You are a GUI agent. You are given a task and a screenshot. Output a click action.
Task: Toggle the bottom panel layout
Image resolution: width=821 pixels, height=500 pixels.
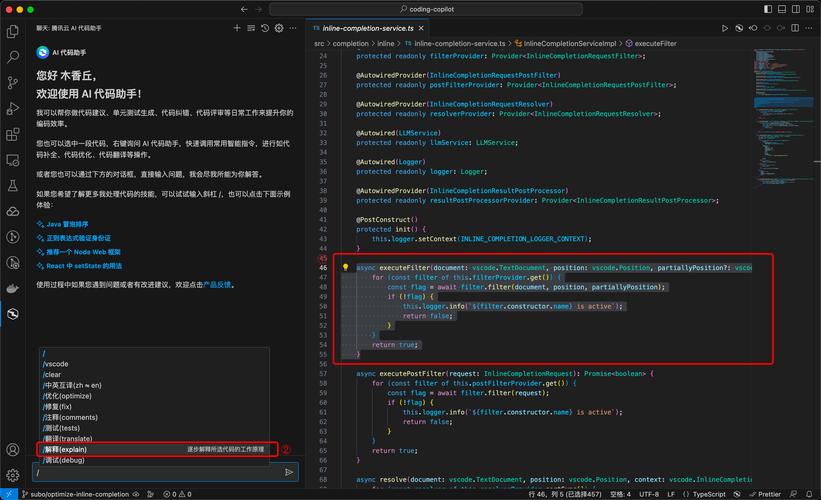coord(782,9)
